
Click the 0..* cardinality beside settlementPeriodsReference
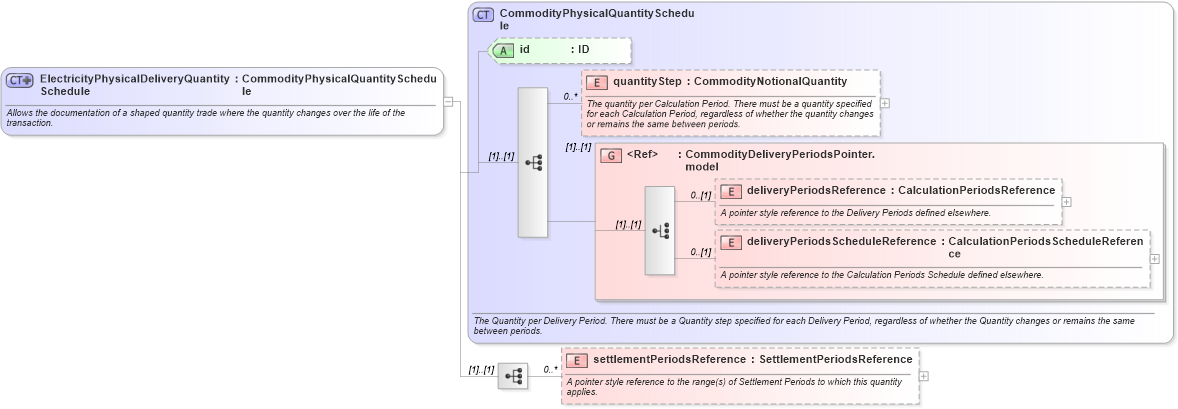[551, 370]
